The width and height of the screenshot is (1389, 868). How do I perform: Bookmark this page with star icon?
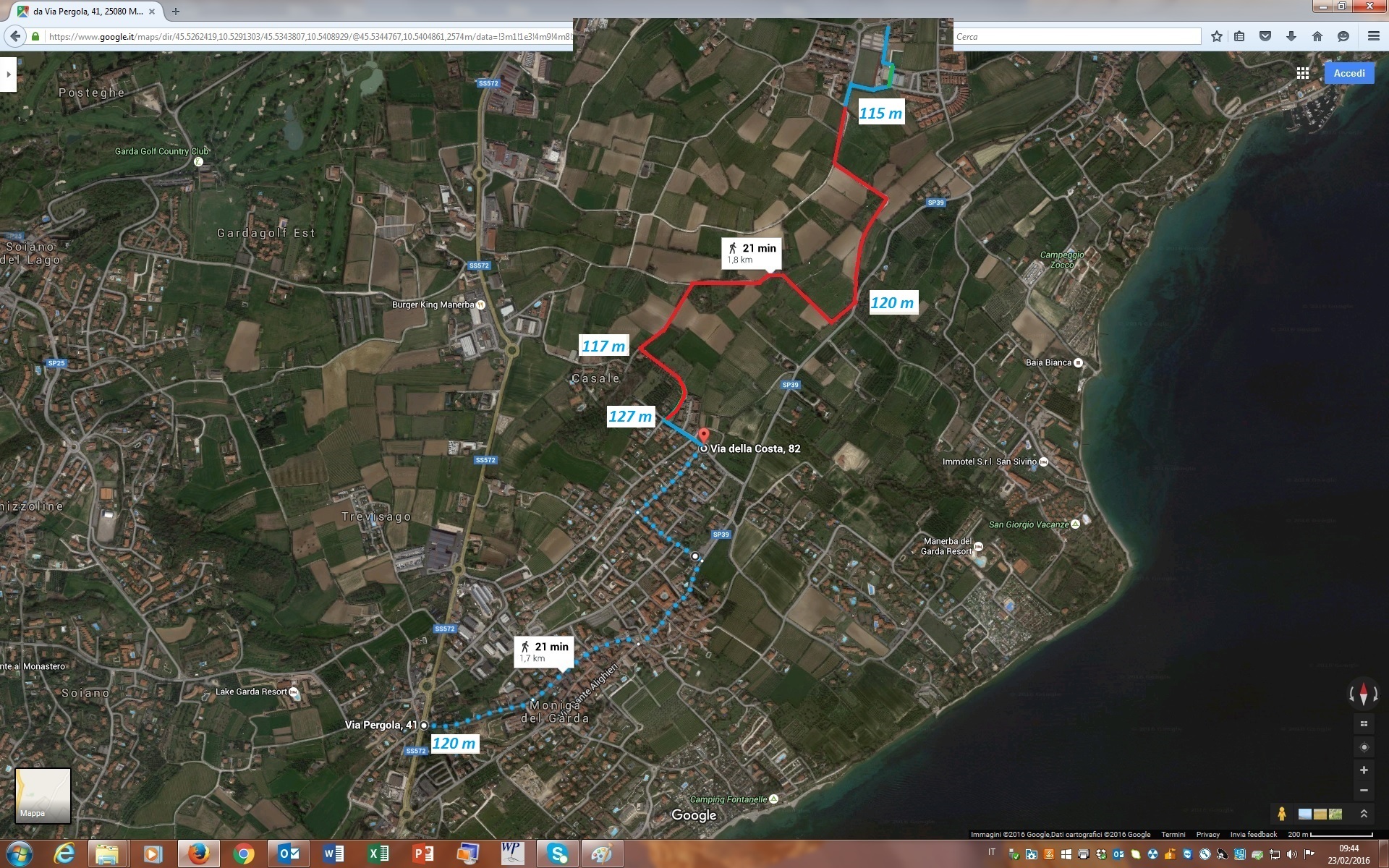click(x=1217, y=36)
